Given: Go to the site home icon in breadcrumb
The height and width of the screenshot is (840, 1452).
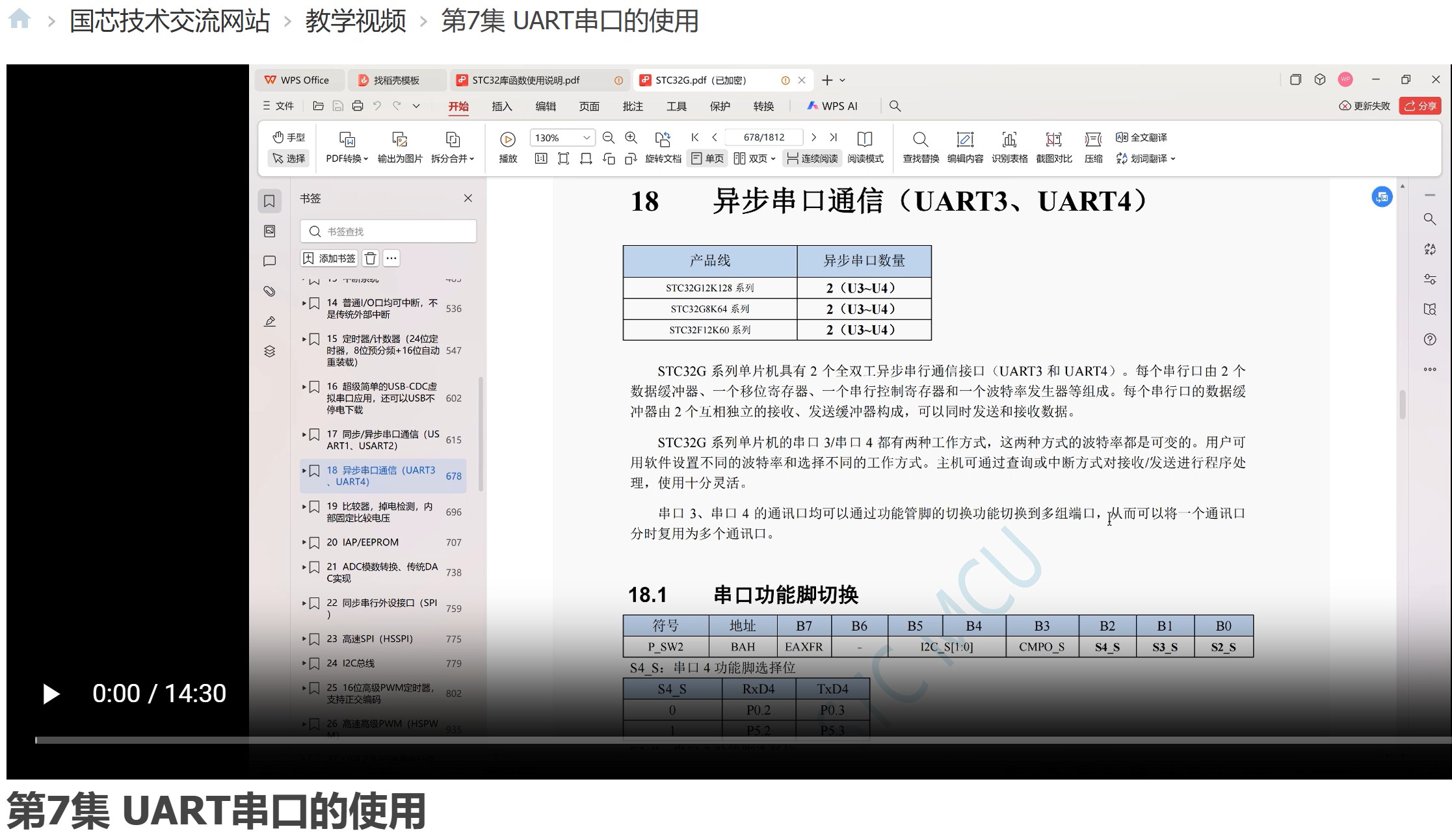Looking at the screenshot, I should coord(20,19).
